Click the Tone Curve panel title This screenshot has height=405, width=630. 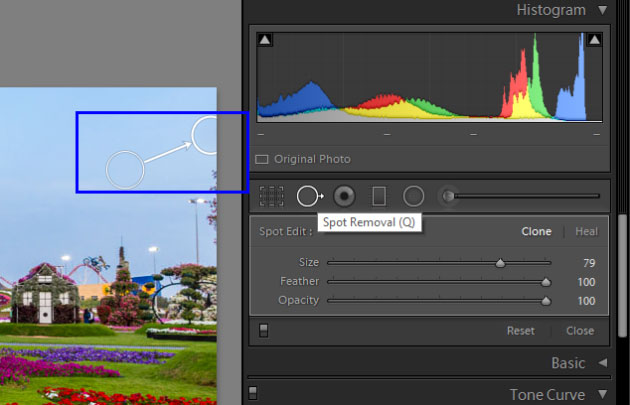tap(547, 395)
